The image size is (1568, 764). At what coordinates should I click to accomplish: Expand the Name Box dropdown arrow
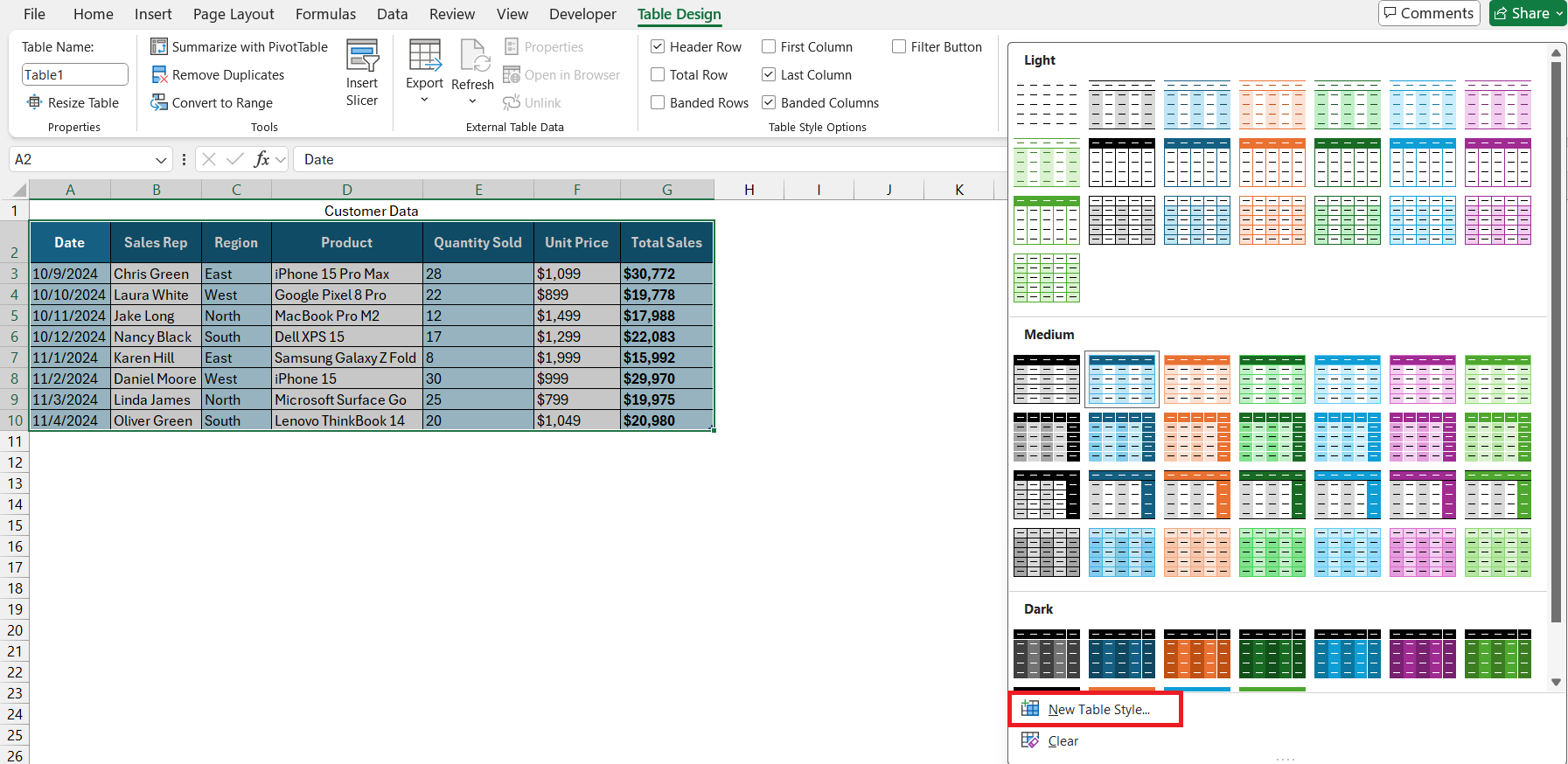[x=161, y=160]
